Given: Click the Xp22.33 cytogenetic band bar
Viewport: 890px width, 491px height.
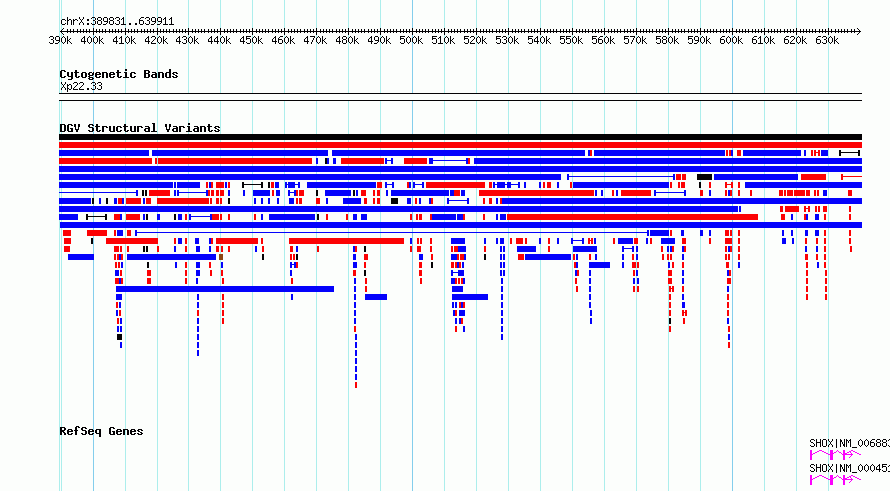Looking at the screenshot, I should point(460,97).
